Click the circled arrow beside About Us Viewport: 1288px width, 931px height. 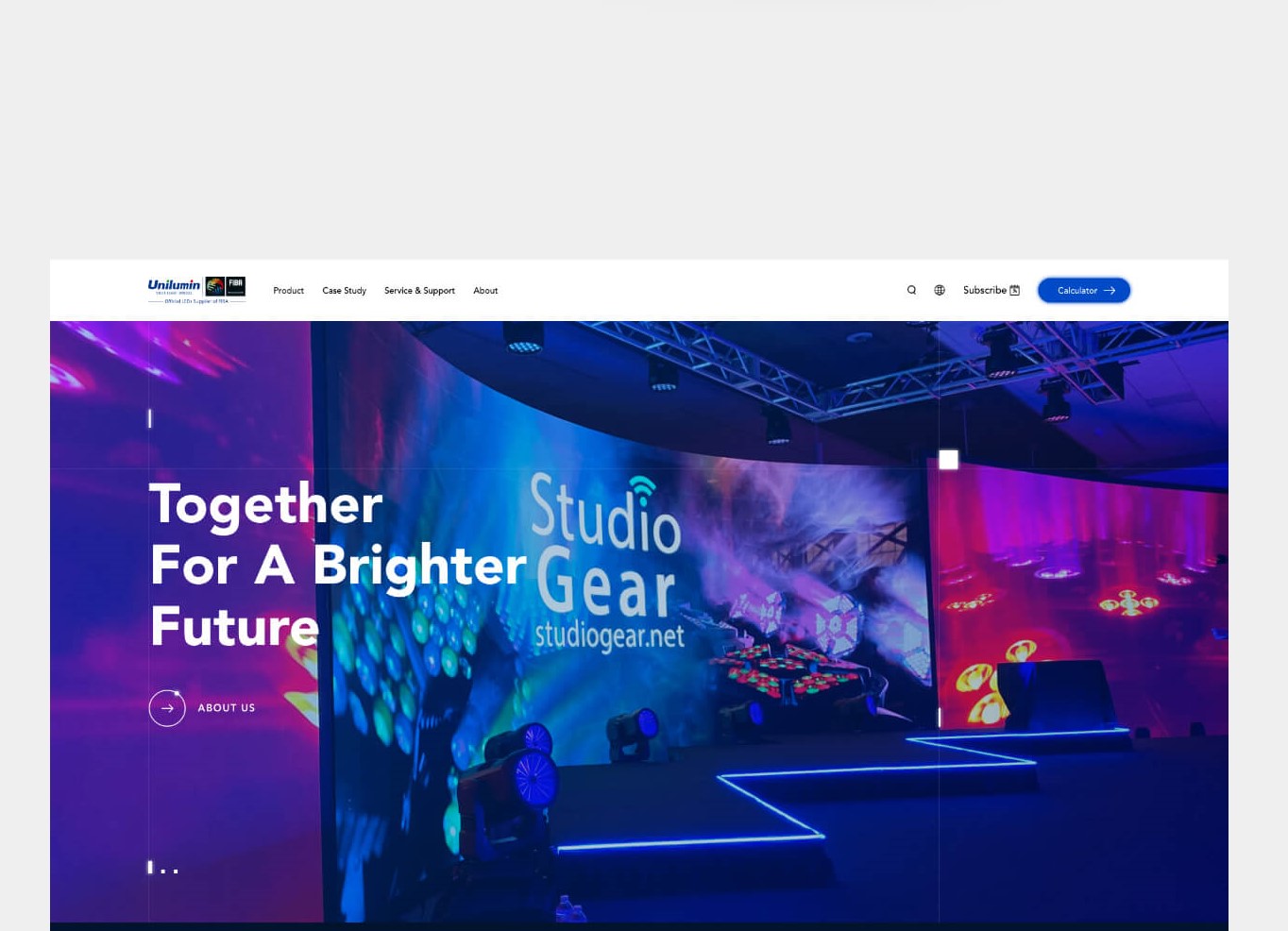pyautogui.click(x=167, y=708)
